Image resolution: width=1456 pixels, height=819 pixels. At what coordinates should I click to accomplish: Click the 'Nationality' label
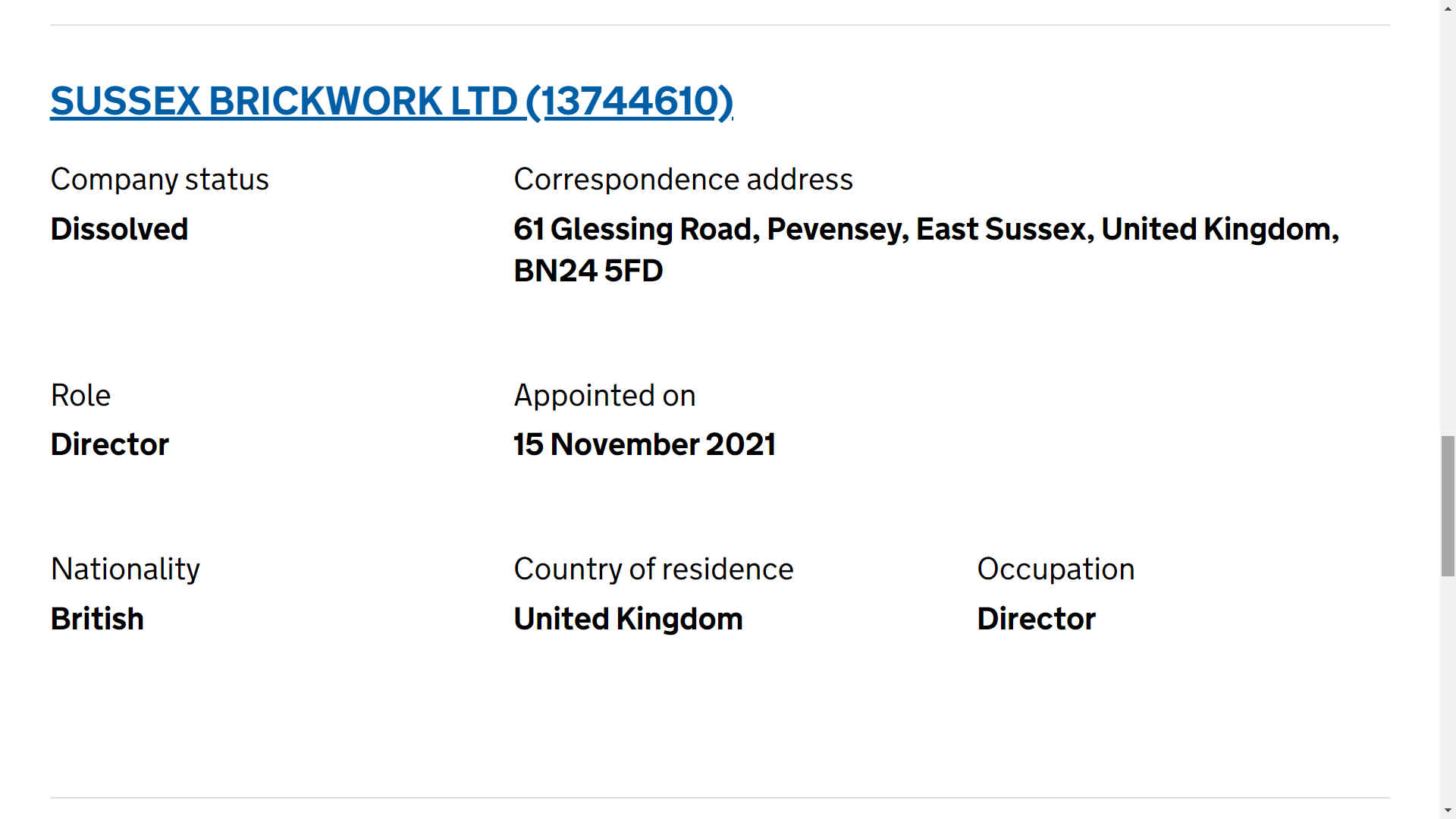pos(125,569)
